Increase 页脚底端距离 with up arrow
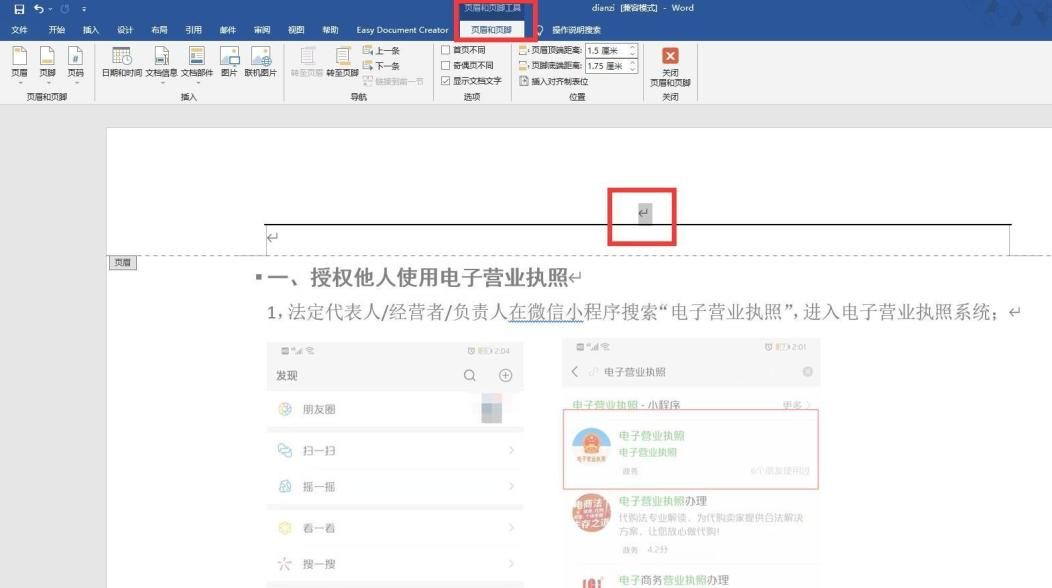1052x588 pixels. [x=633, y=63]
